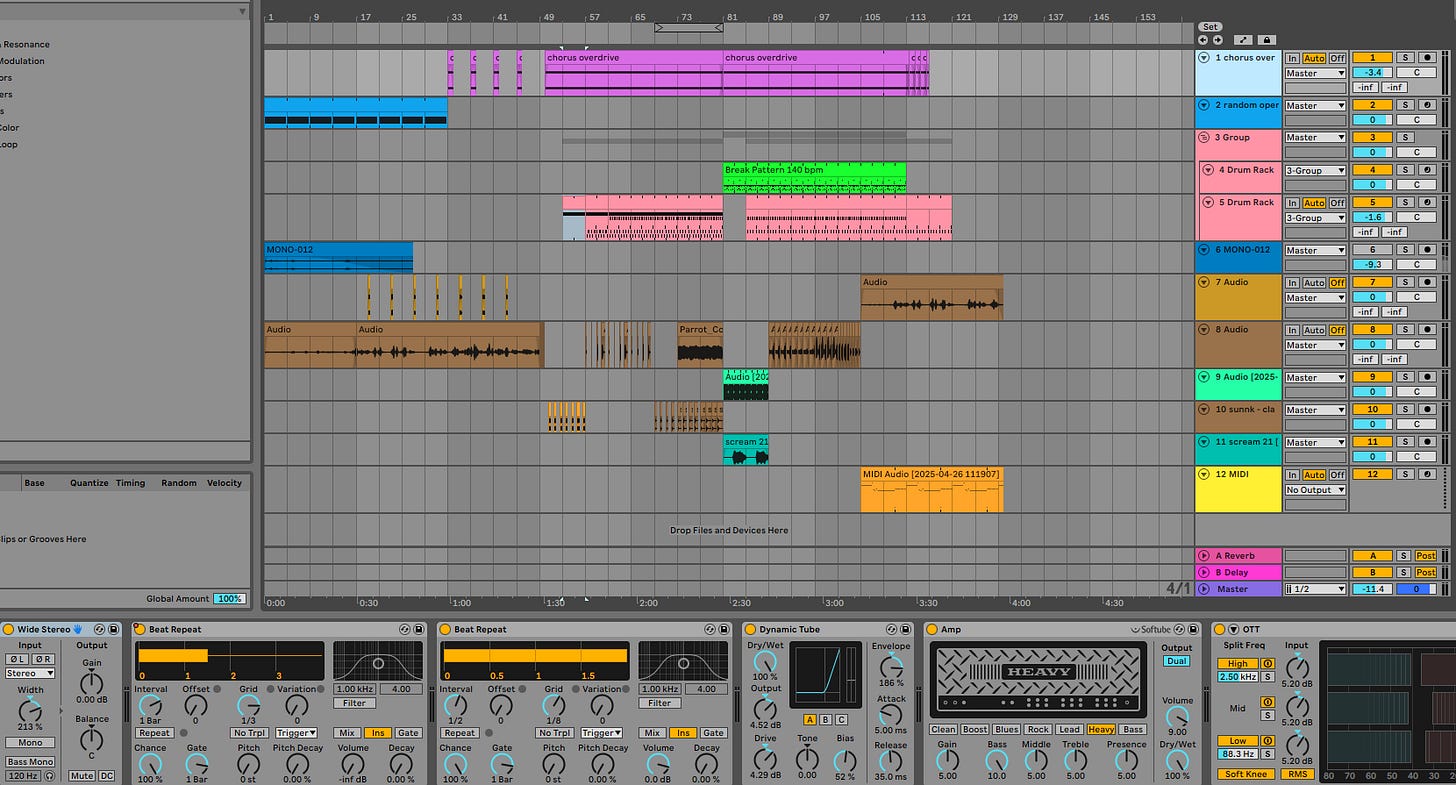
Task: Save Wide Stereo preset disk icon
Action: (114, 629)
